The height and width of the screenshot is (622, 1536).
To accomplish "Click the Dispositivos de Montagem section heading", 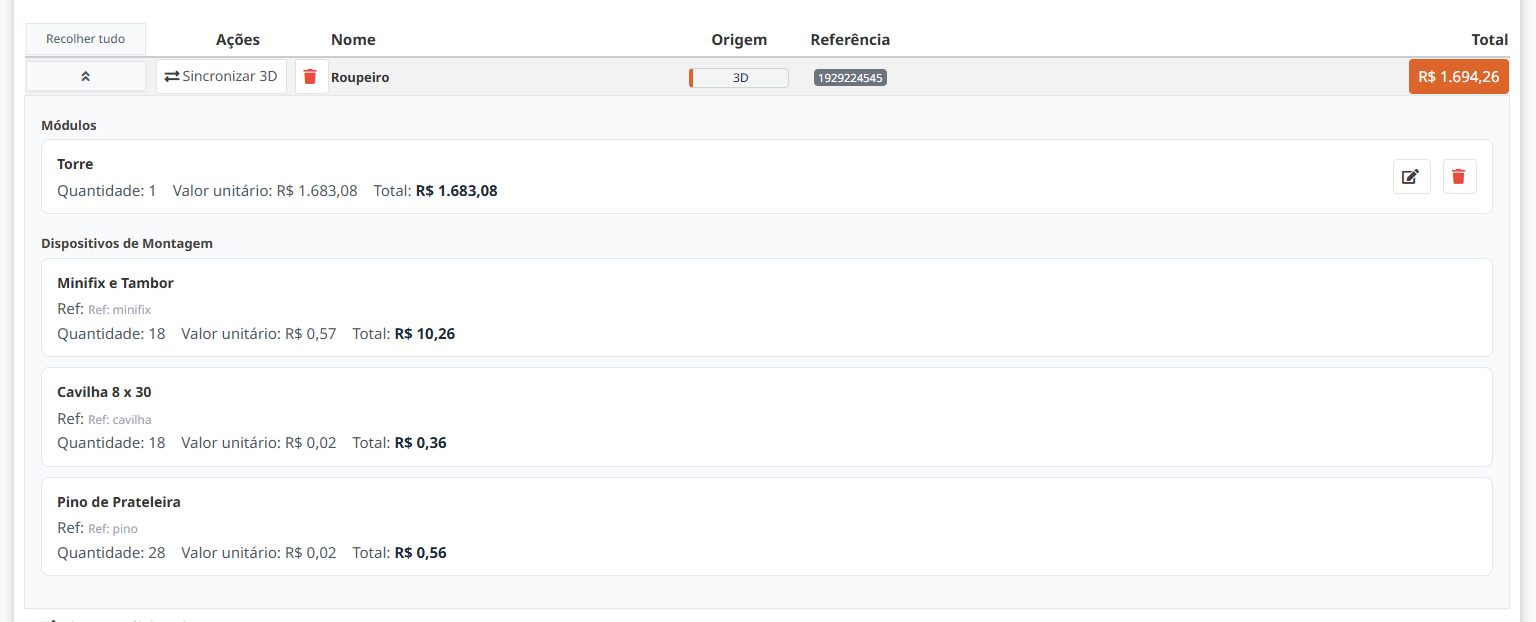I will tap(126, 243).
